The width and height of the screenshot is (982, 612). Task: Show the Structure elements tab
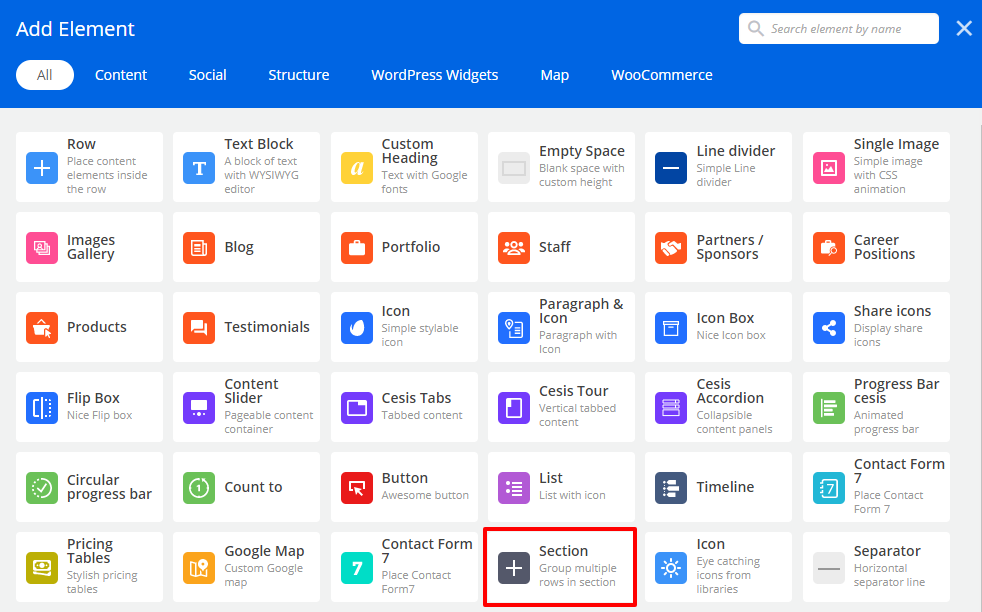coord(298,75)
